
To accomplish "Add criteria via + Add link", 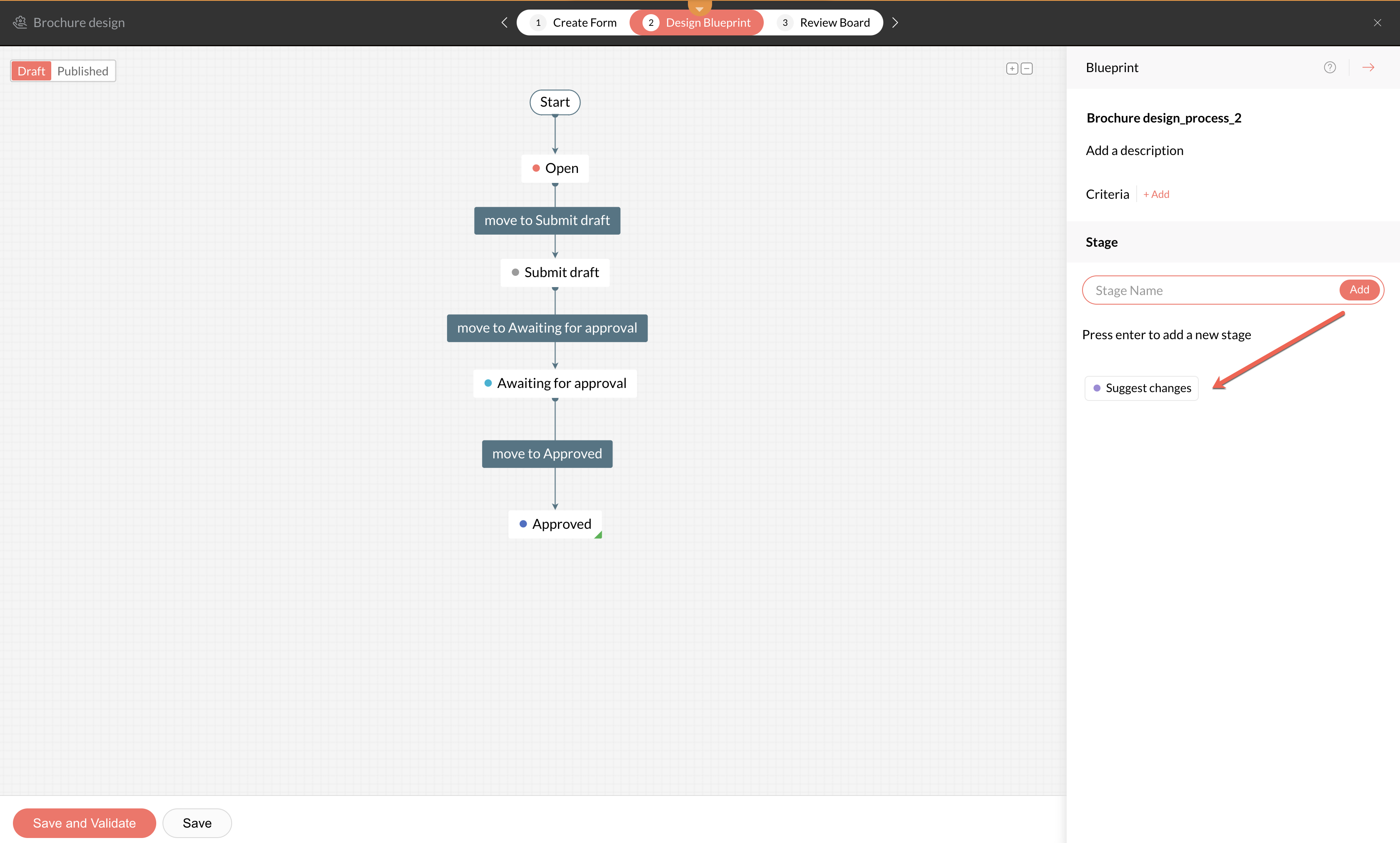I will tap(1156, 194).
